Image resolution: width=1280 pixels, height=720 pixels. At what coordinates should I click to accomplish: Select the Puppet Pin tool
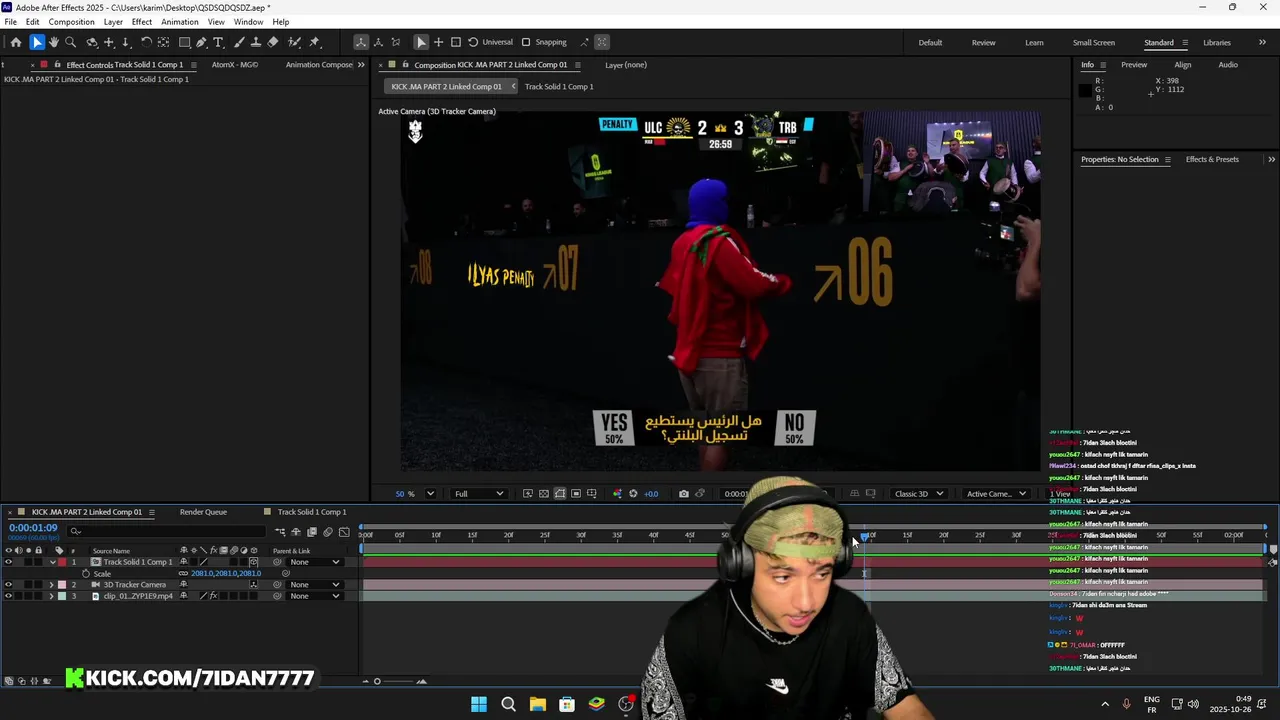314,42
